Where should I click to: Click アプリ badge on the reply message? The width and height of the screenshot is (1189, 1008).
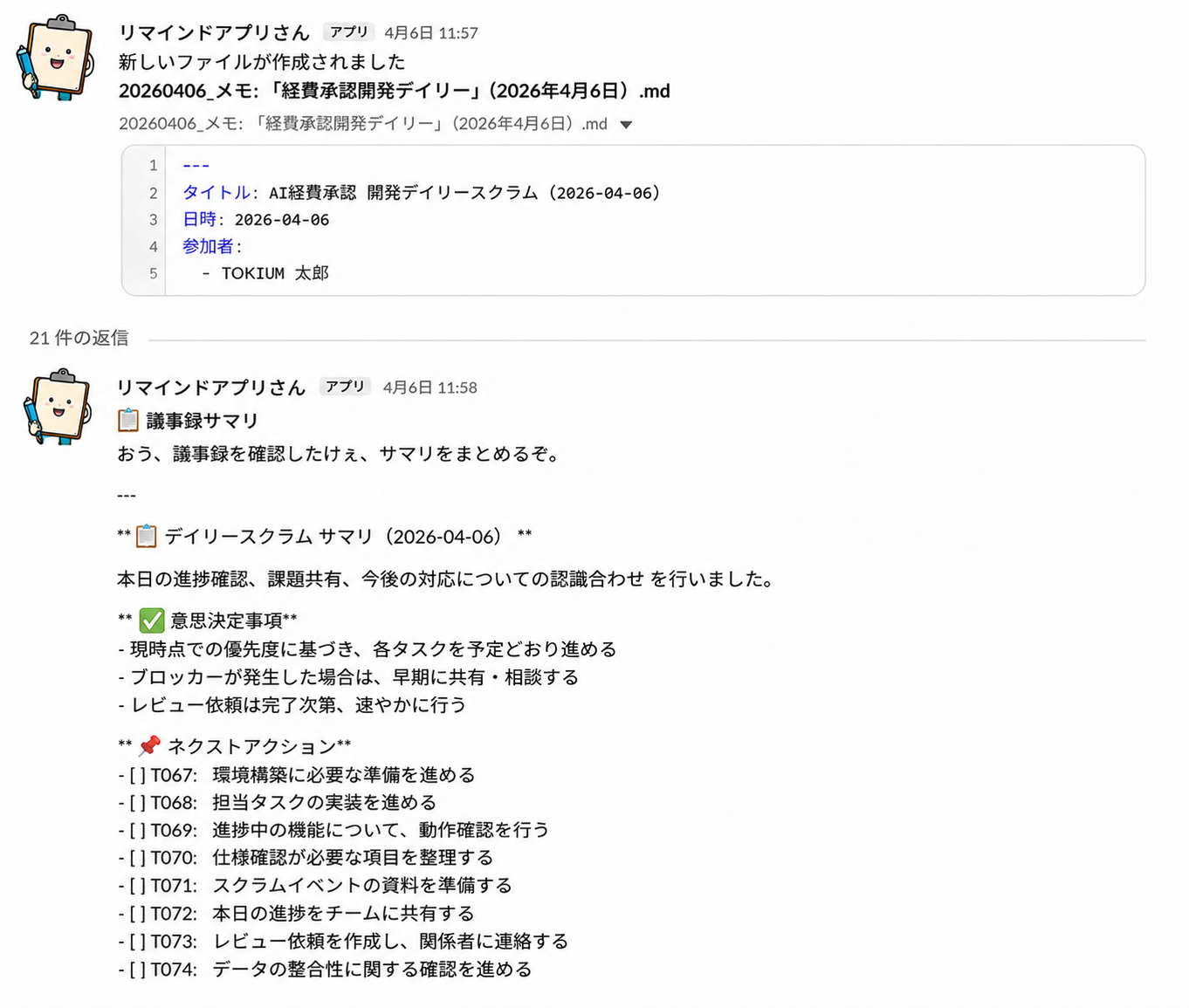[x=345, y=387]
